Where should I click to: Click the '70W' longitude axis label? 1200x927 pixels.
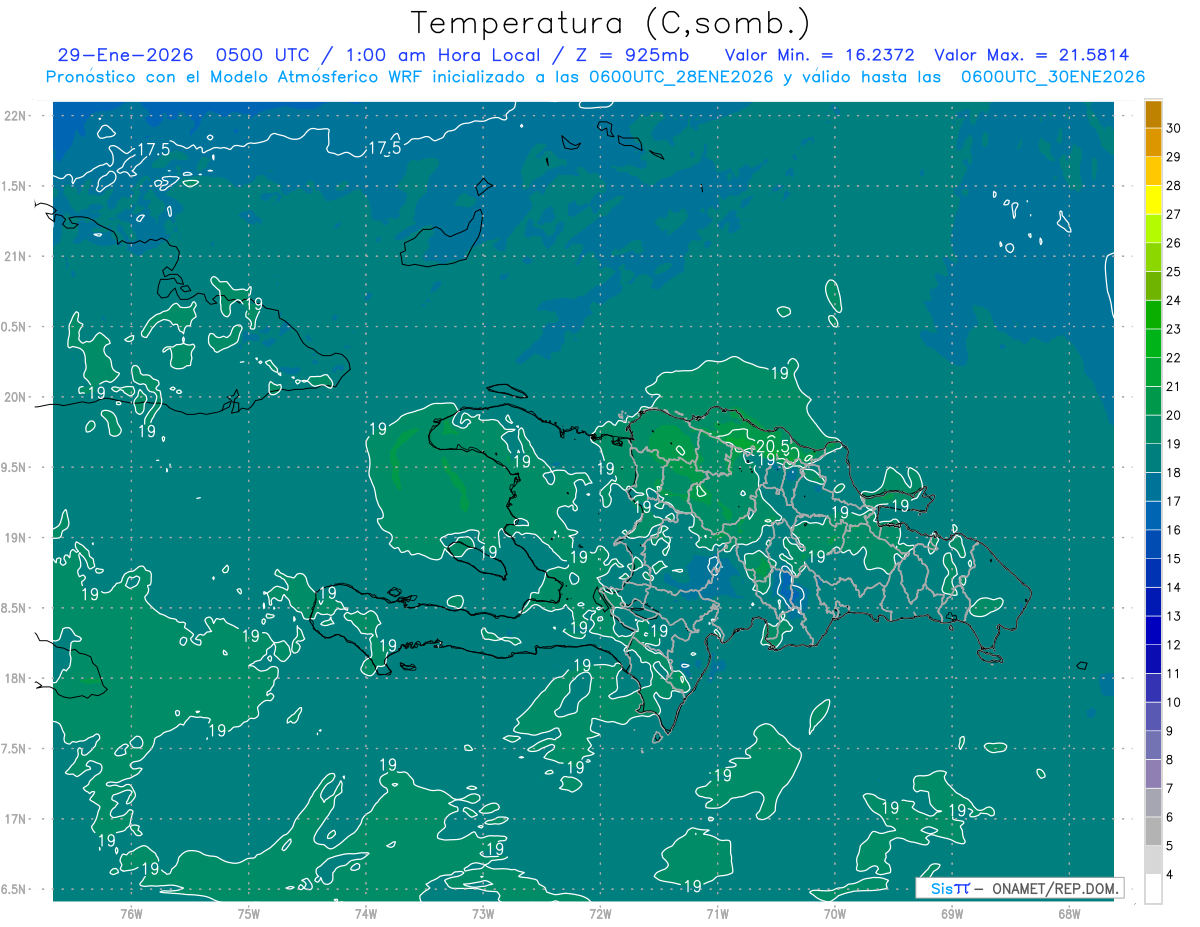(x=835, y=914)
